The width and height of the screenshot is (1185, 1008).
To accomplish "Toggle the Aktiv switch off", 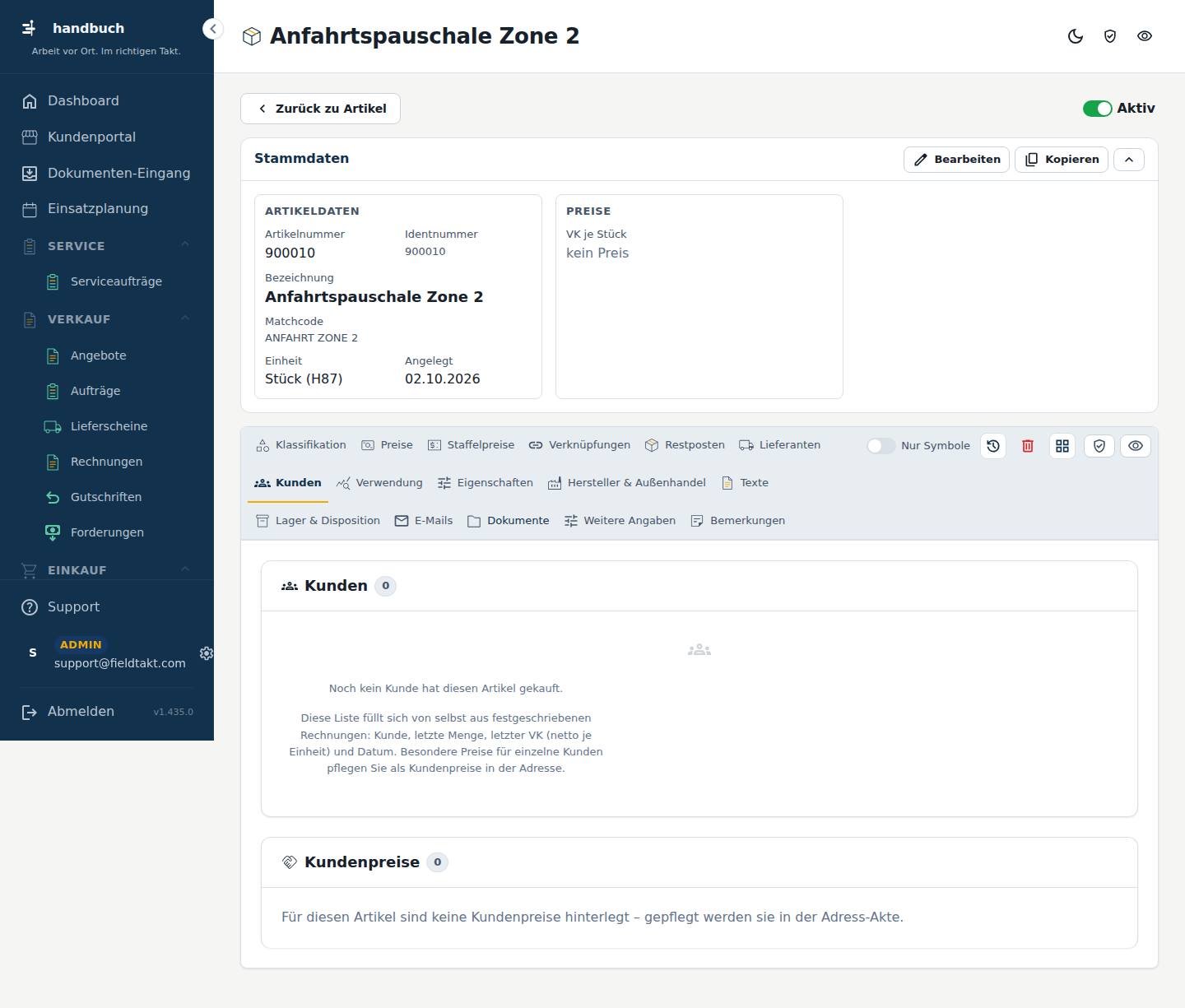I will [1098, 109].
